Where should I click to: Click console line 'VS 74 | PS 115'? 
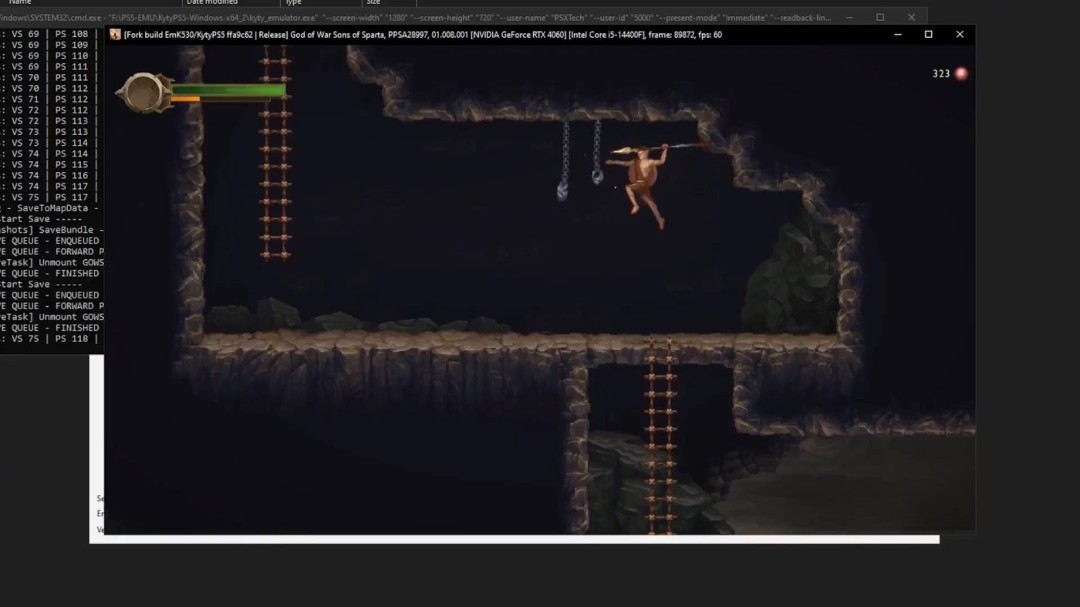pos(48,165)
